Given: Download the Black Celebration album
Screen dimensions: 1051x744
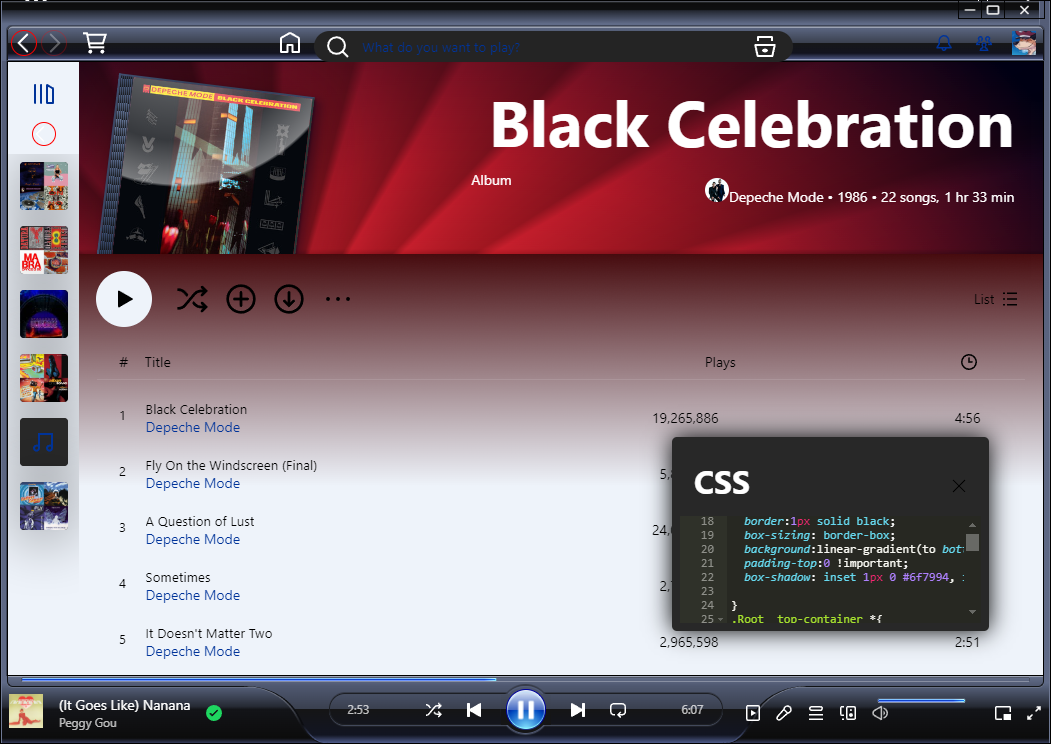Looking at the screenshot, I should click(289, 299).
